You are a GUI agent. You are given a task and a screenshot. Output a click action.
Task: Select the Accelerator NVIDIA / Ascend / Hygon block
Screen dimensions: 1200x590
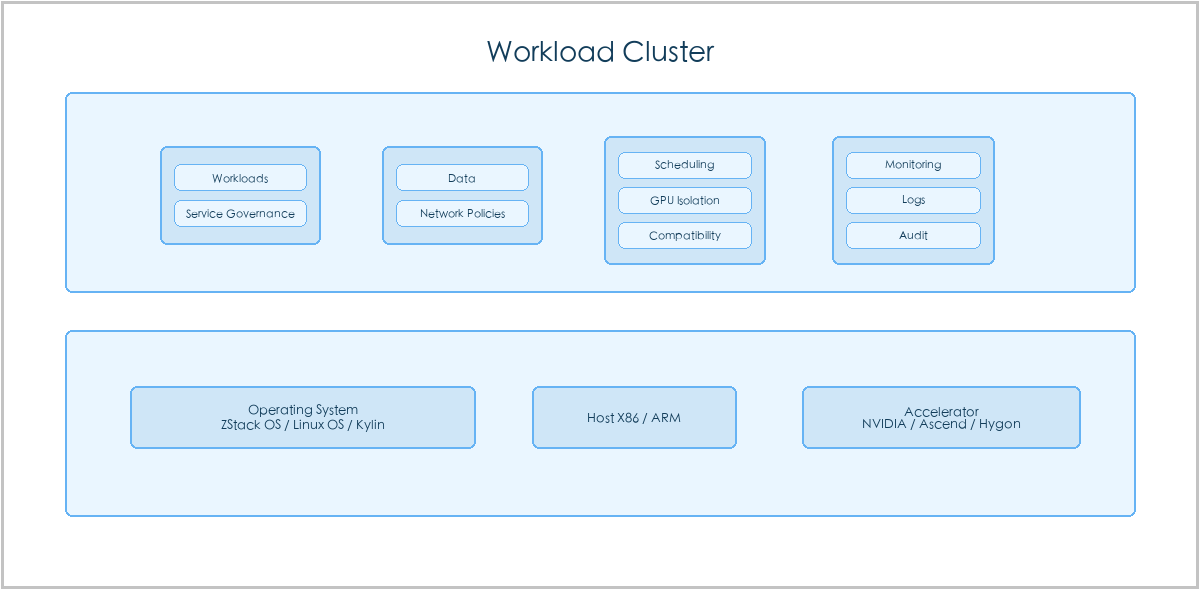941,417
